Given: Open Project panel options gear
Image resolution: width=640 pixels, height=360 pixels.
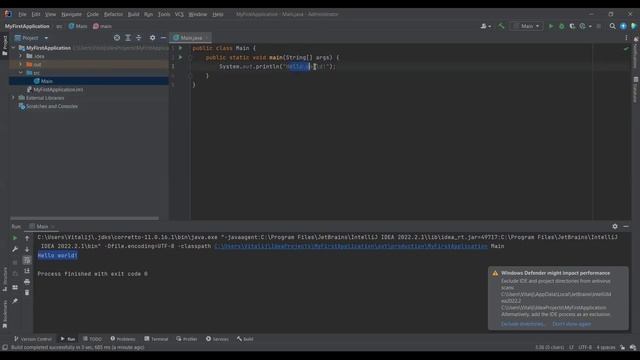Looking at the screenshot, I should [152, 38].
